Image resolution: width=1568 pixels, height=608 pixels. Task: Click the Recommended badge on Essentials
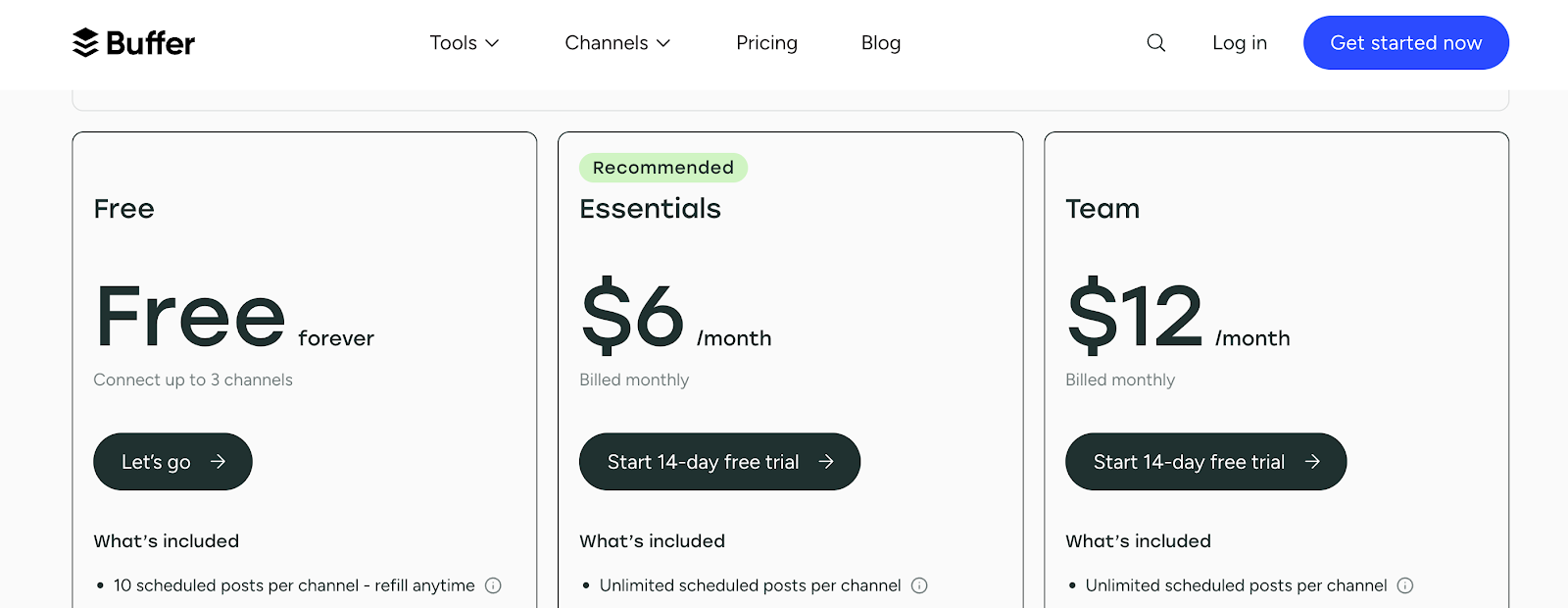click(663, 168)
